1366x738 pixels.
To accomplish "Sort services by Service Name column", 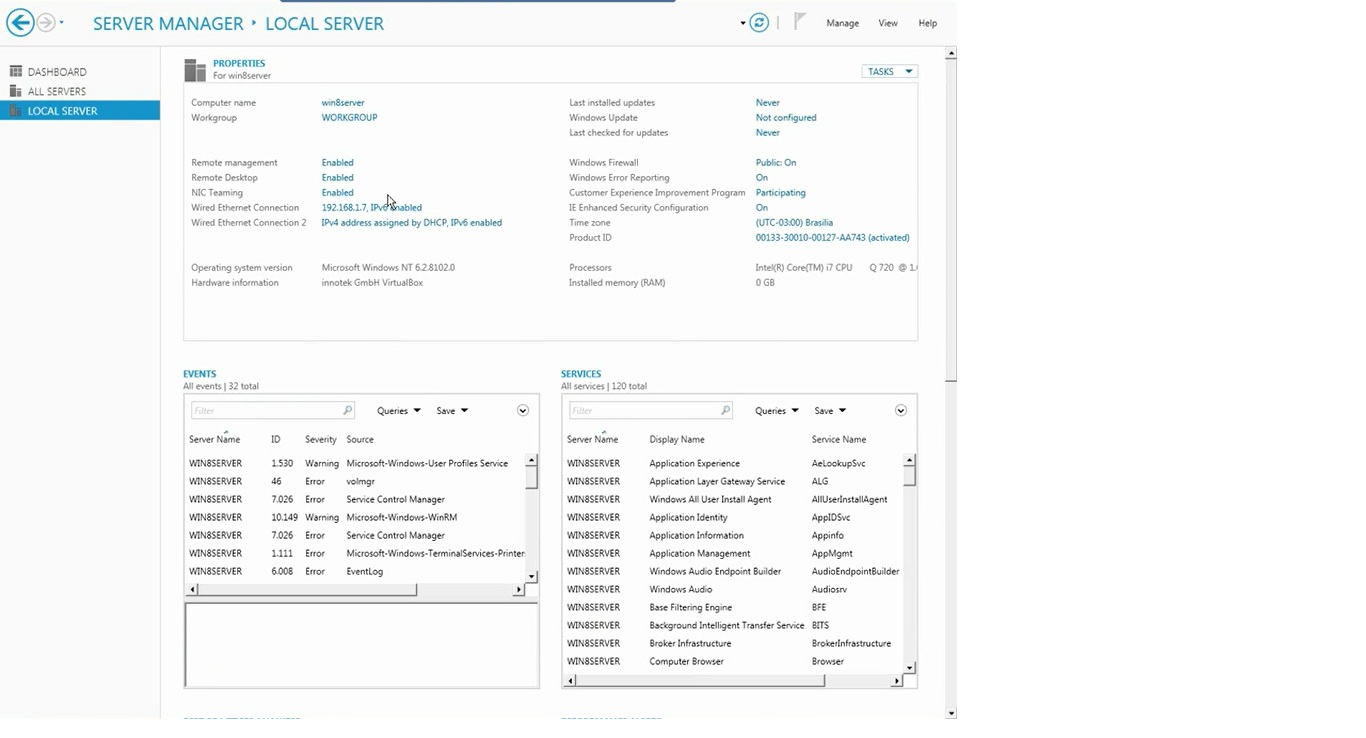I will (x=839, y=440).
